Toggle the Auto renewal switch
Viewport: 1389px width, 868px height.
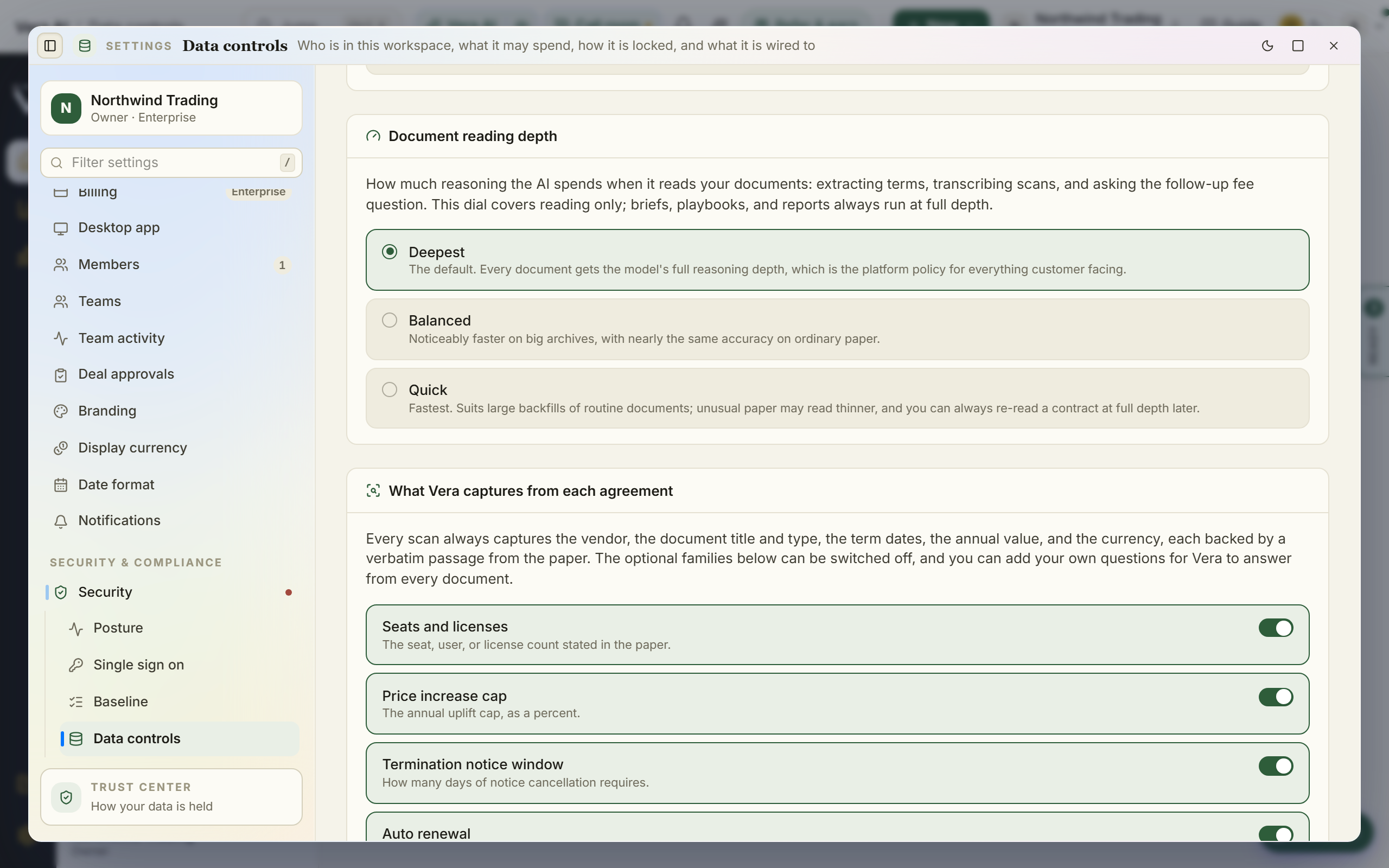(1276, 834)
